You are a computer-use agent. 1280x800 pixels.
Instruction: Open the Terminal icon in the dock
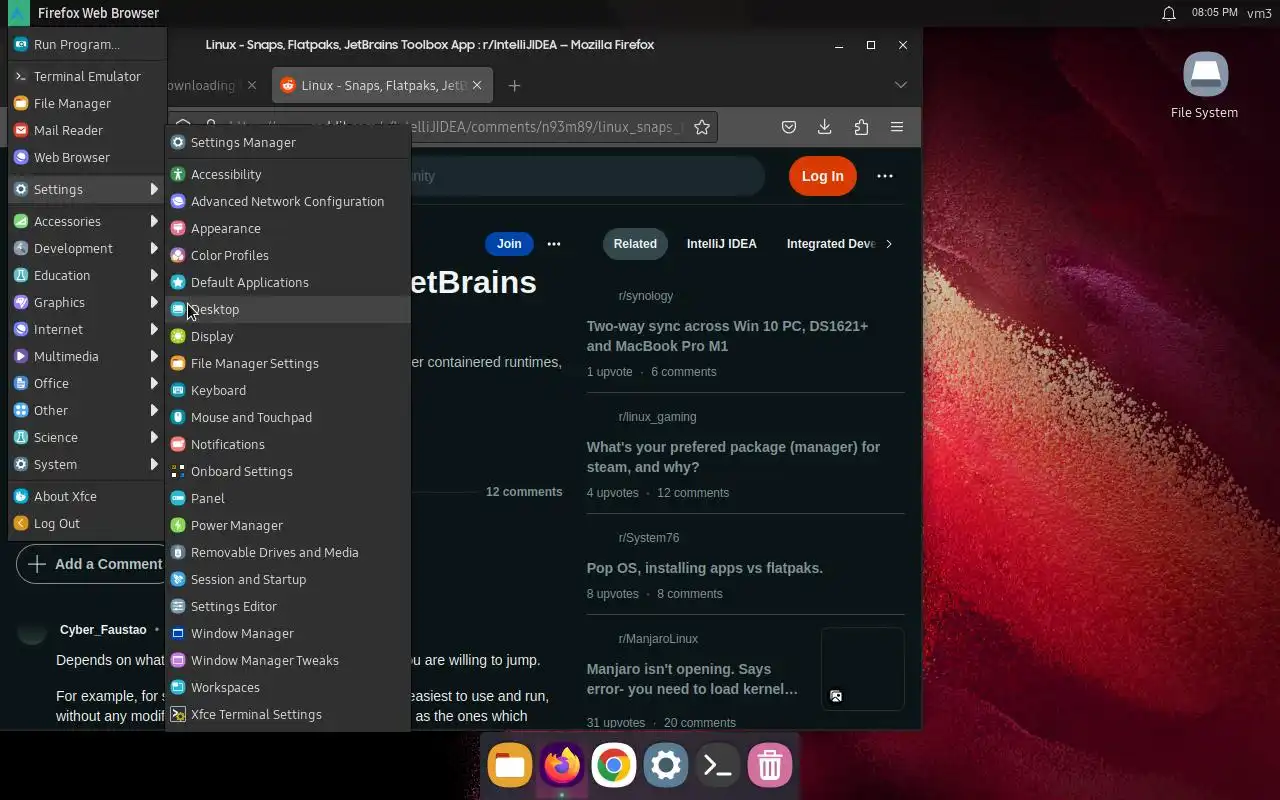718,766
